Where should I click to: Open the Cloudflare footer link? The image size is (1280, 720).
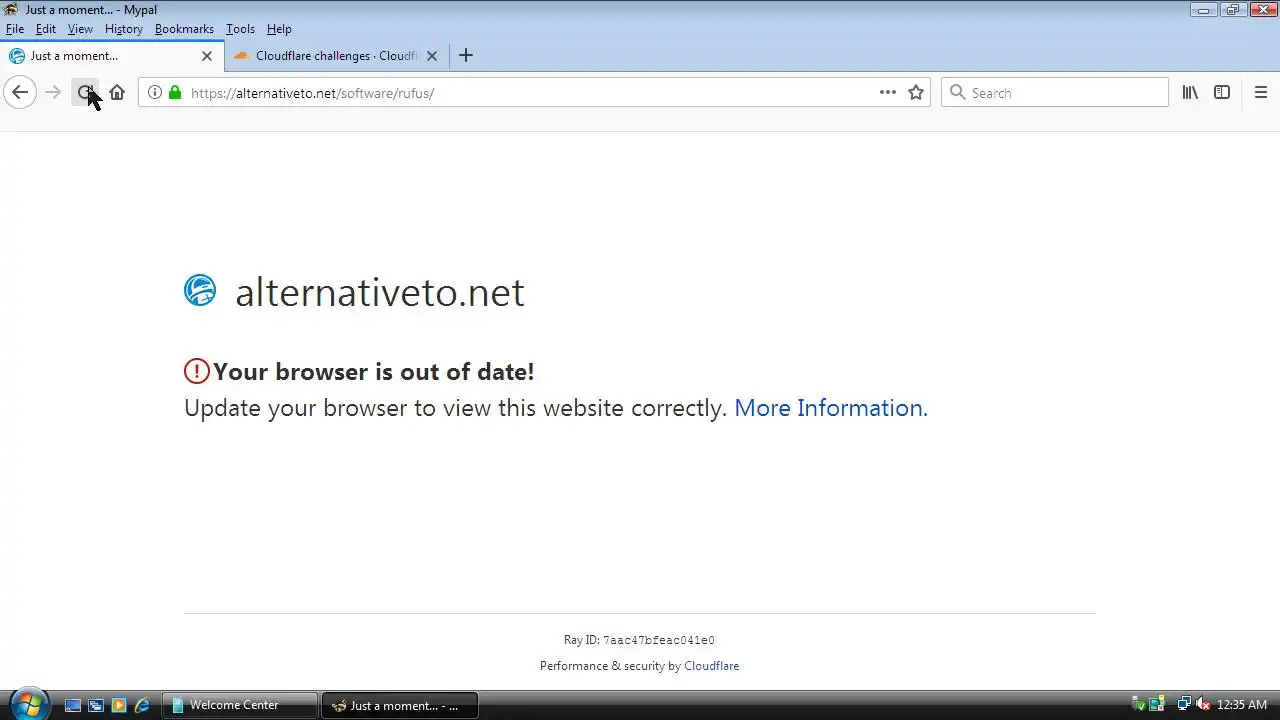pos(711,666)
